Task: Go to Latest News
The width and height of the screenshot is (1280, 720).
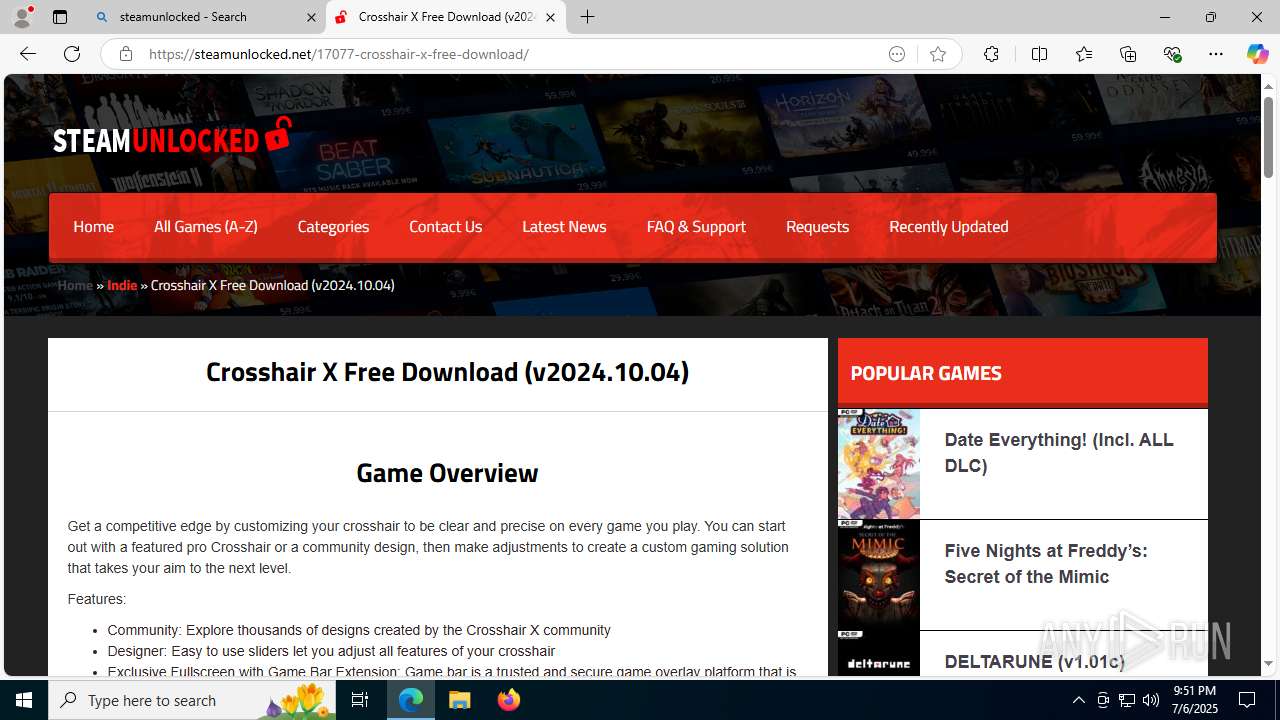Action: (564, 227)
